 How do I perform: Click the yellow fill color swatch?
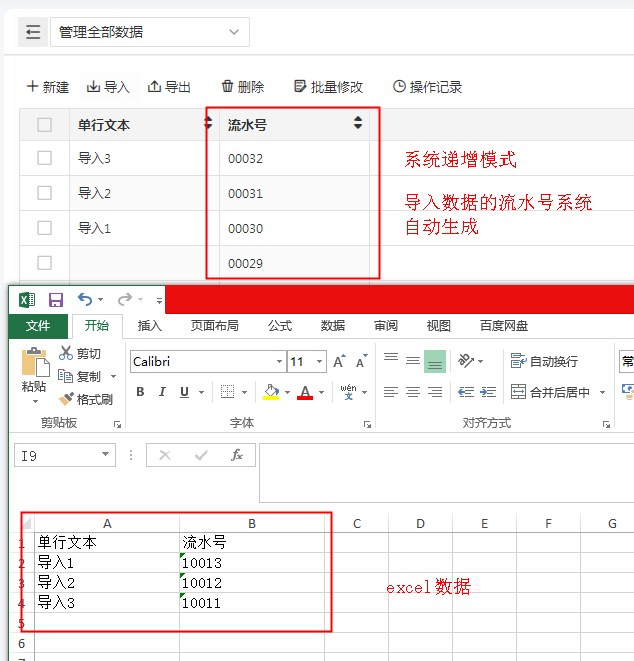click(x=271, y=392)
